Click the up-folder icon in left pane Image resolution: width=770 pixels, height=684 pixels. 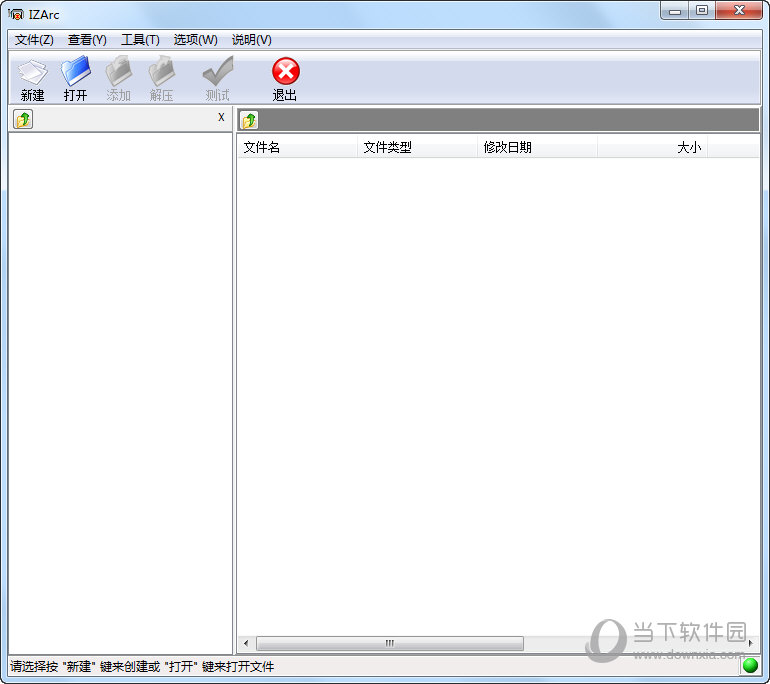click(23, 119)
